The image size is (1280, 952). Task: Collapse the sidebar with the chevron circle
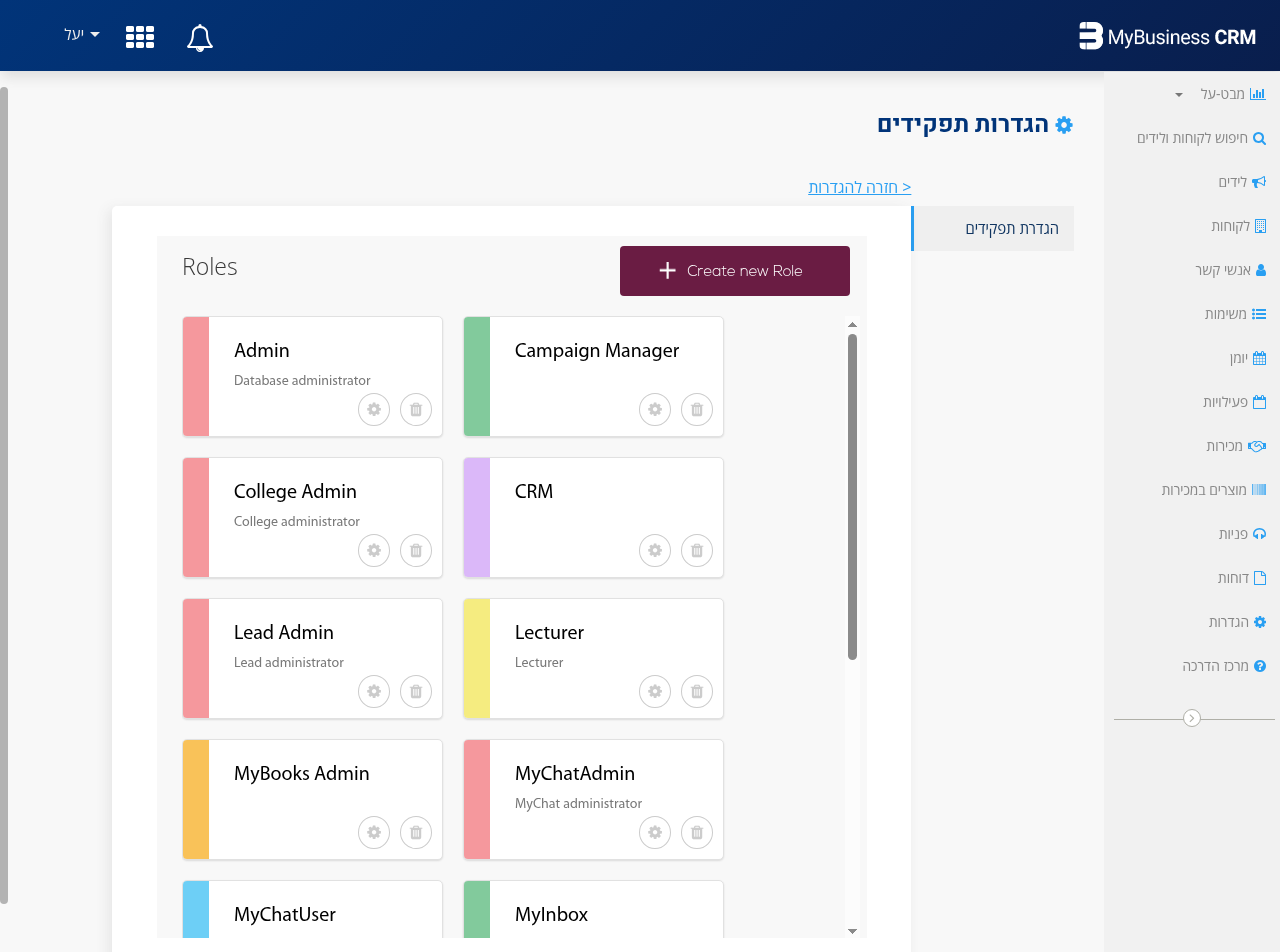tap(1191, 718)
